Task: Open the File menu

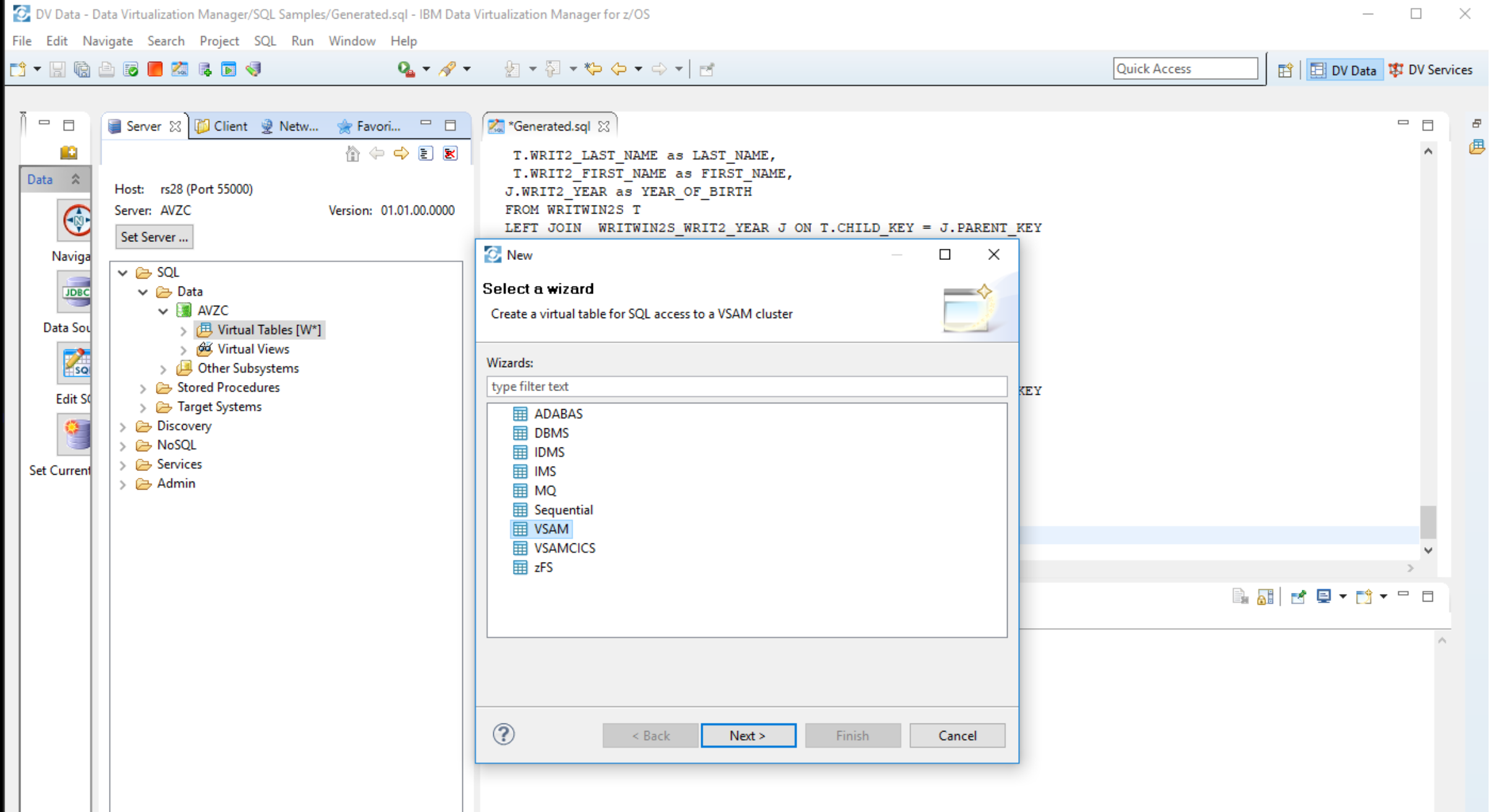Action: (x=22, y=41)
